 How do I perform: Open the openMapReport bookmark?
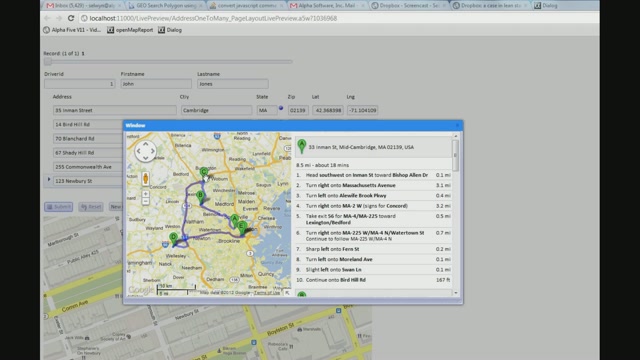[130, 30]
